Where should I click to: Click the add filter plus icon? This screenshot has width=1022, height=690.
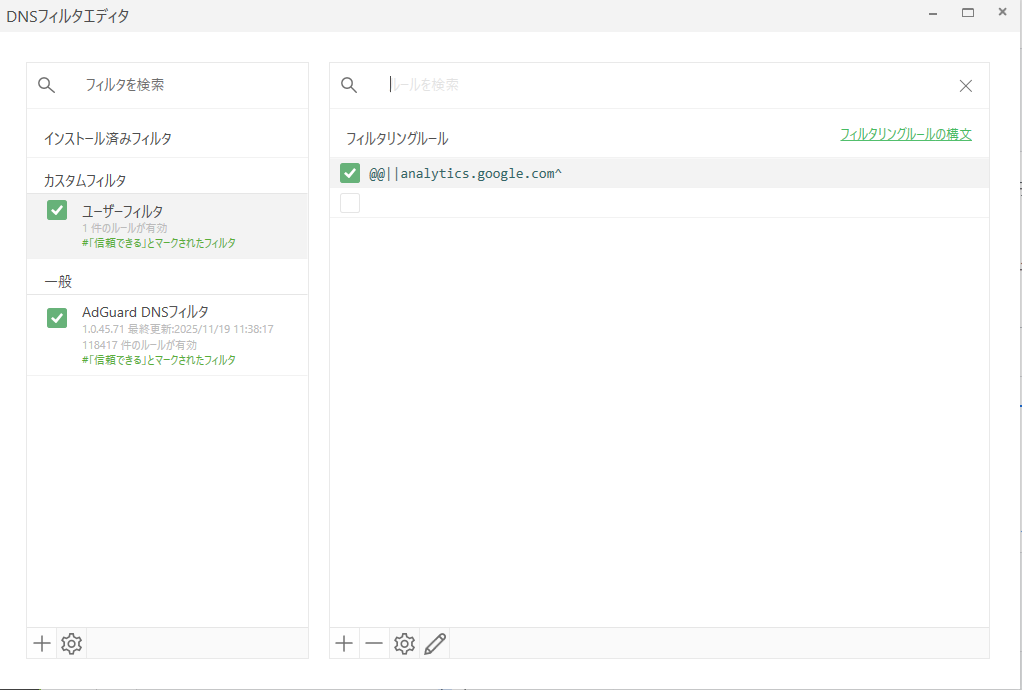point(42,644)
